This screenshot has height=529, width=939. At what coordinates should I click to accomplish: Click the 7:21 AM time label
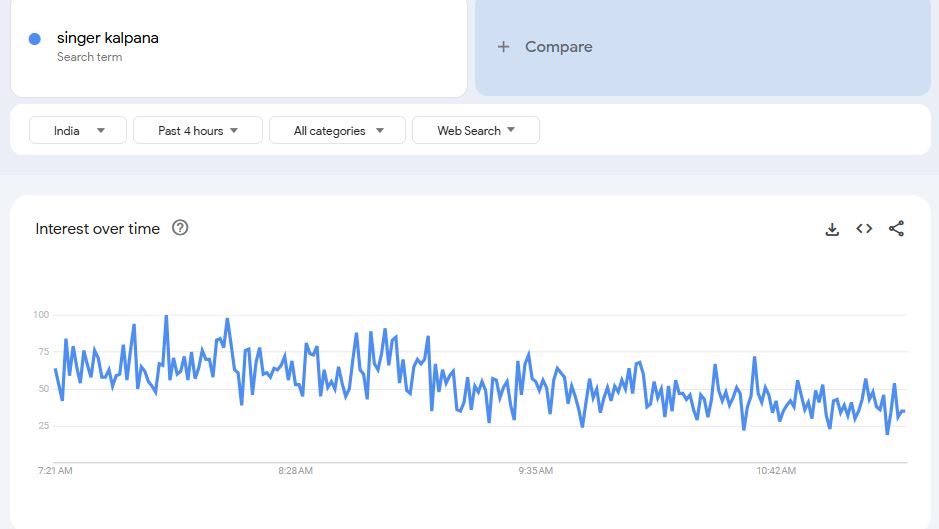(x=54, y=470)
